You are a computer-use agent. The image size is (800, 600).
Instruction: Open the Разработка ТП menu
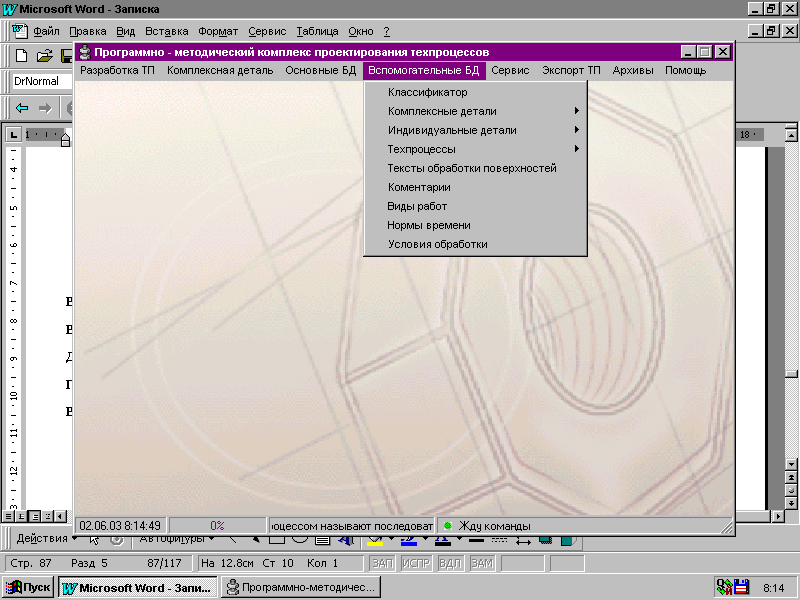click(x=117, y=70)
